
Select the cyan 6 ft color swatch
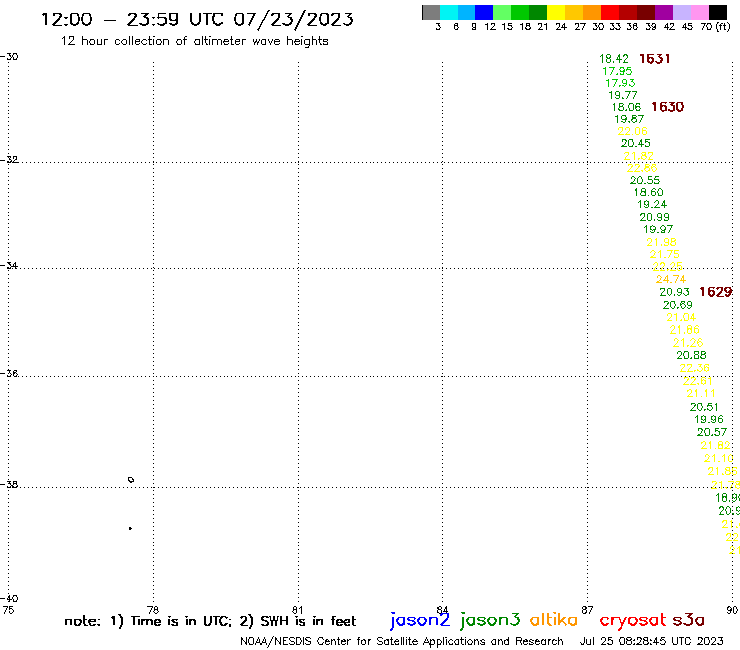(449, 12)
